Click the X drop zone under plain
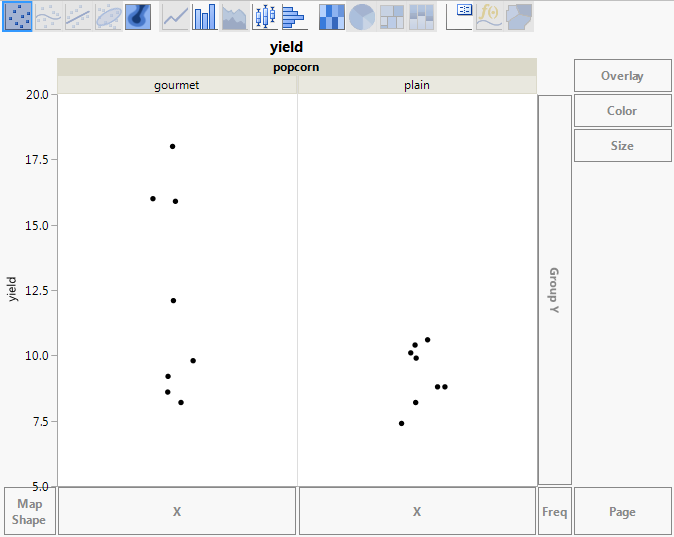 pos(417,511)
